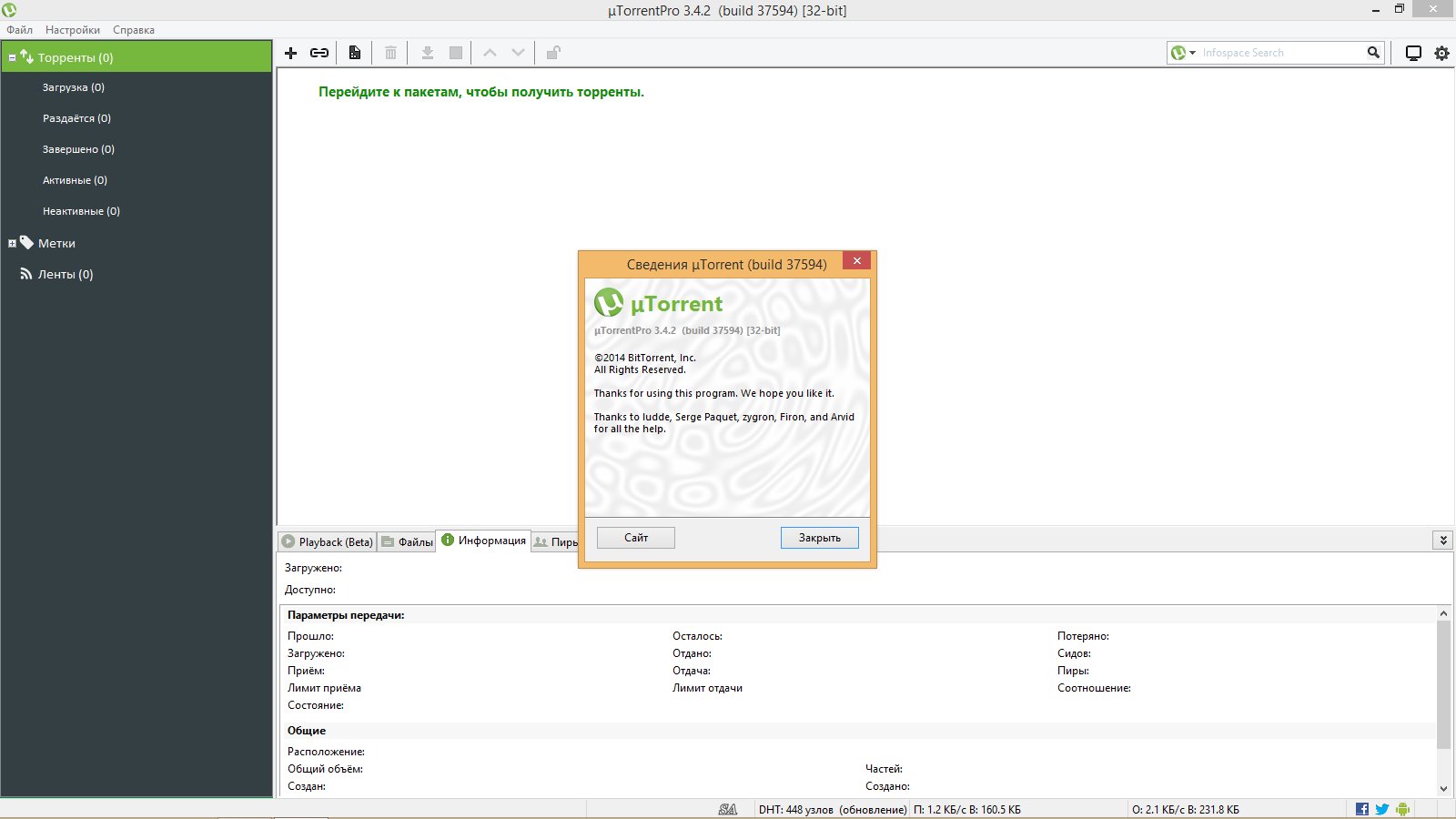Click the Параметры передачи header
Viewport: 1456px width, 819px height.
point(346,615)
